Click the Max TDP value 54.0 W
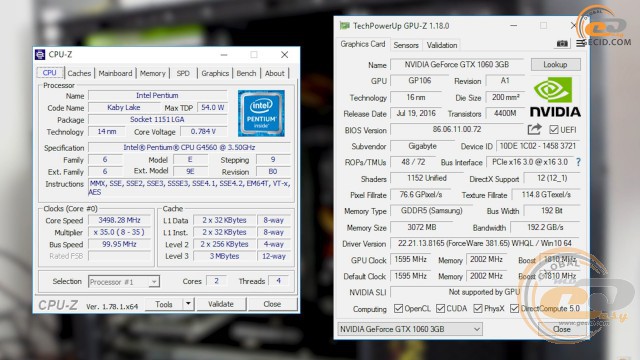 (x=213, y=107)
